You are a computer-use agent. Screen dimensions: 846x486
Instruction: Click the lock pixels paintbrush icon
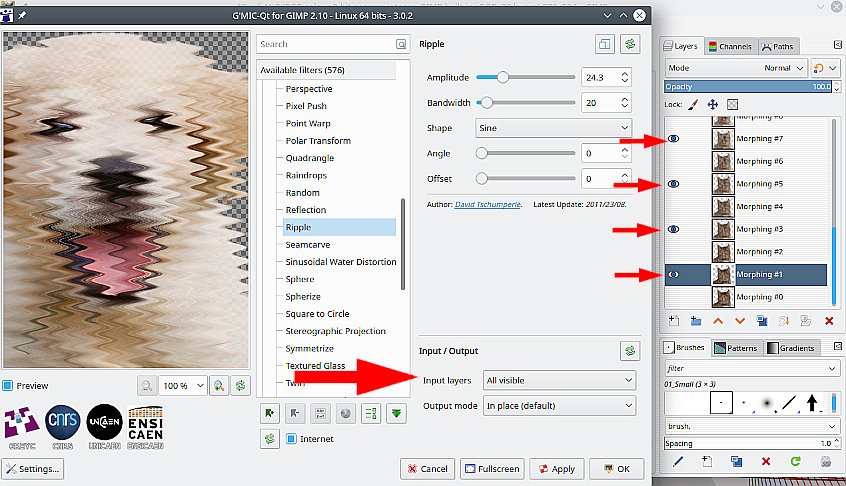693,105
